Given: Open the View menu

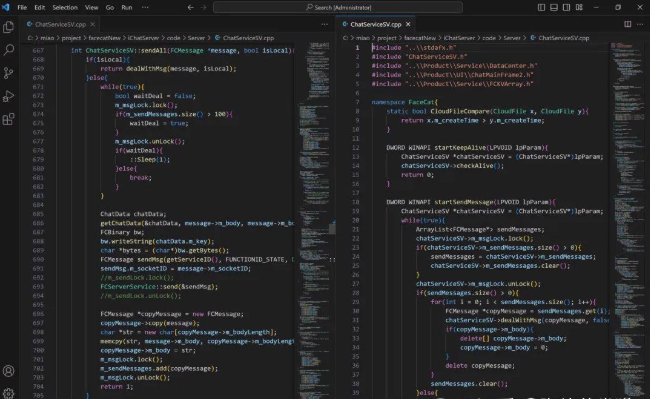Looking at the screenshot, I should (91, 7).
